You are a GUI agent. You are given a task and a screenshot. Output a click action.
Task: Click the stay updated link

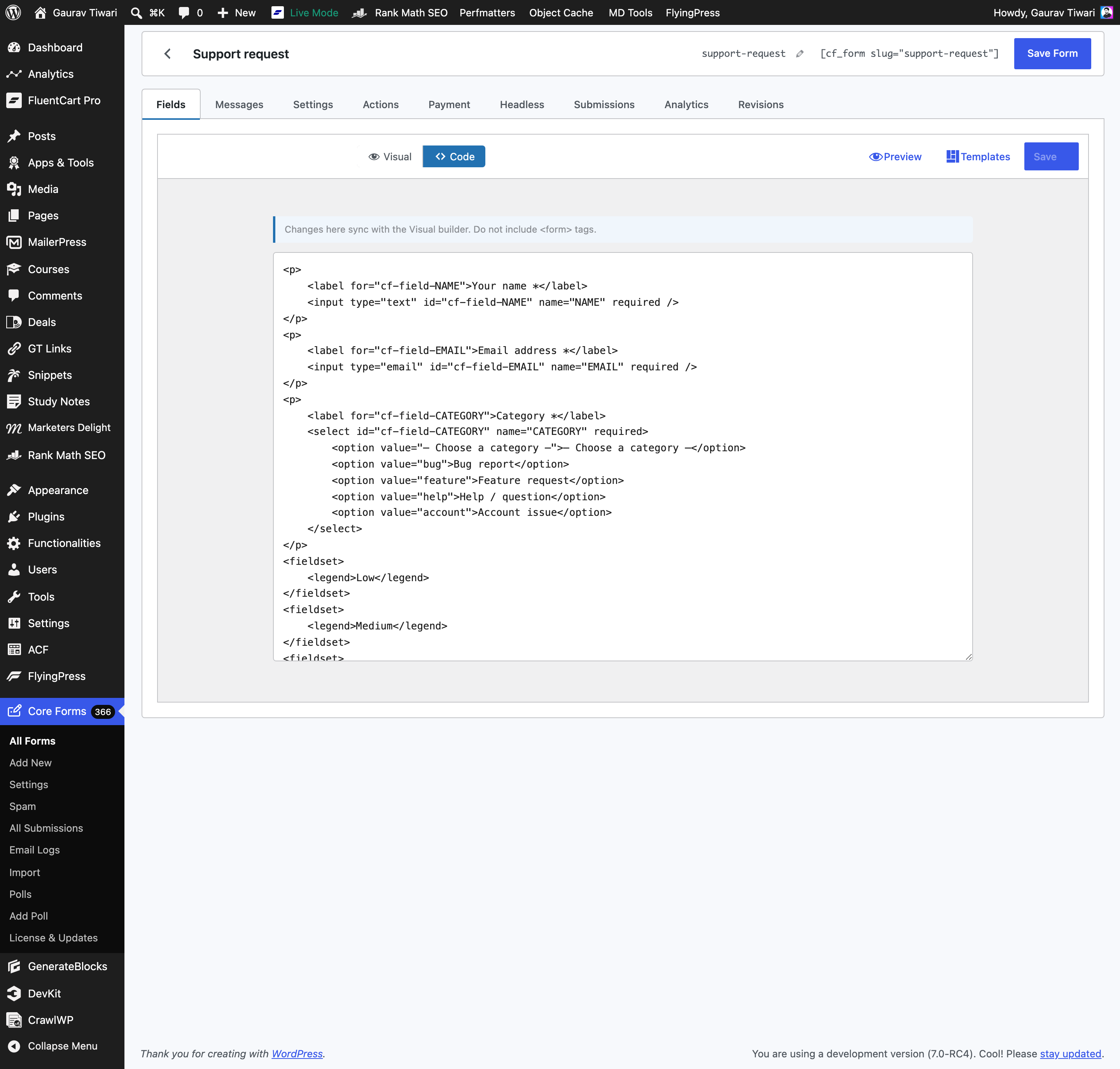click(1071, 1053)
